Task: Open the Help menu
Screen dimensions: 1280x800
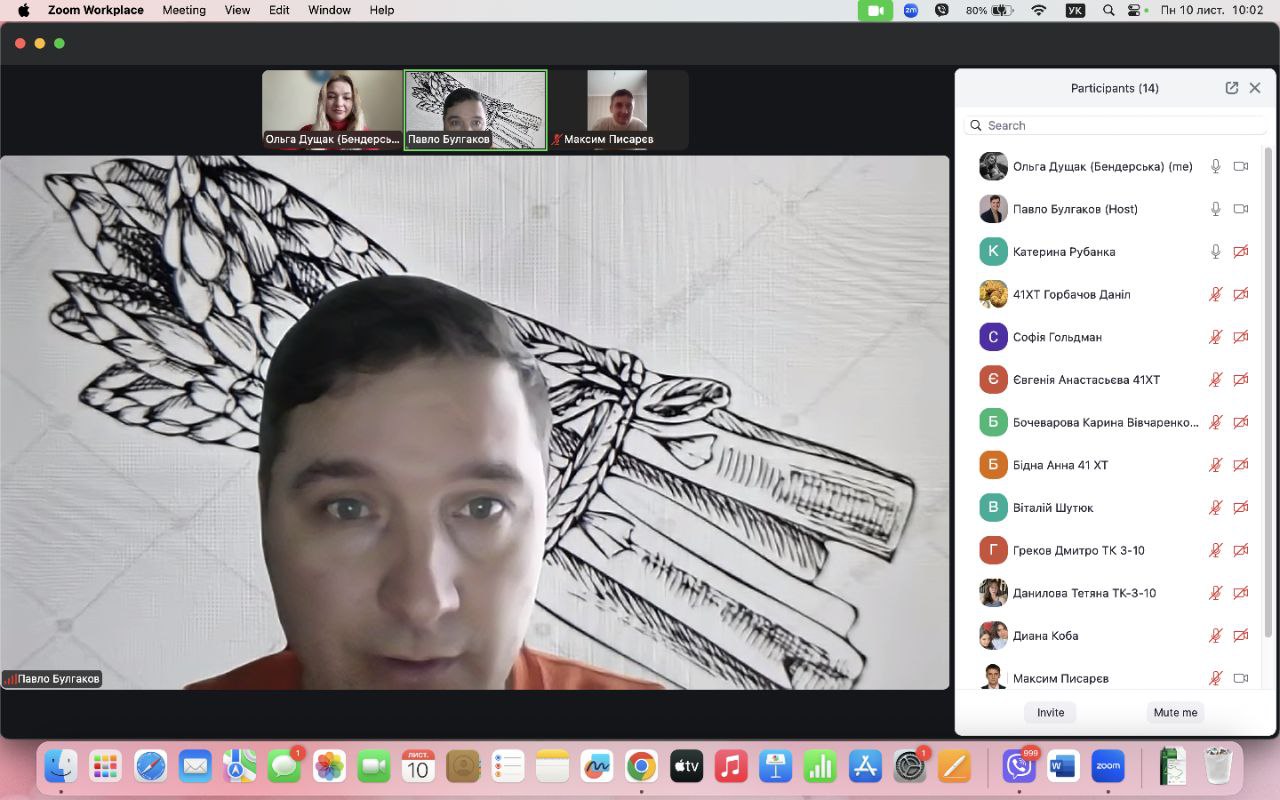Action: [382, 10]
